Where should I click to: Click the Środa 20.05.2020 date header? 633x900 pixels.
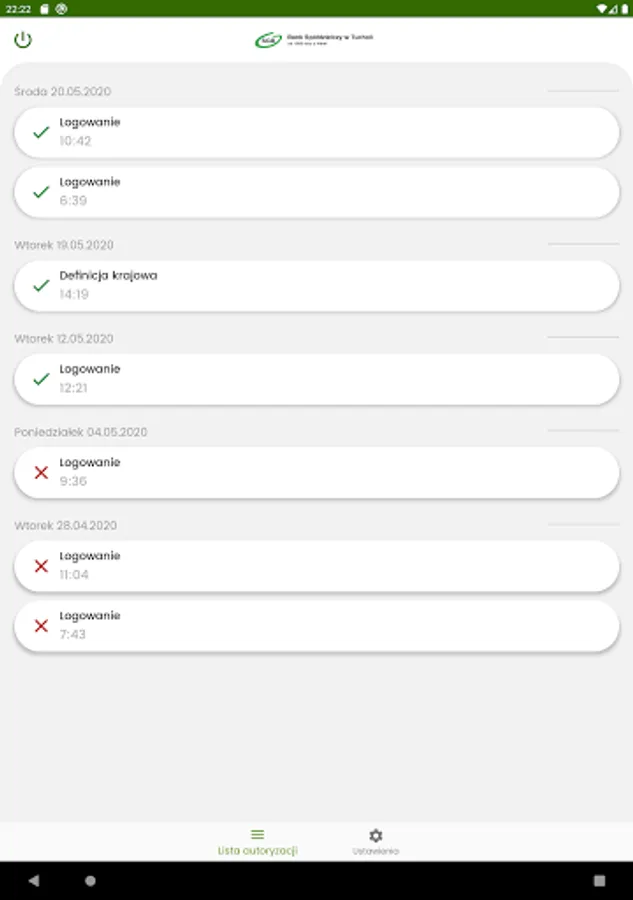tap(62, 92)
